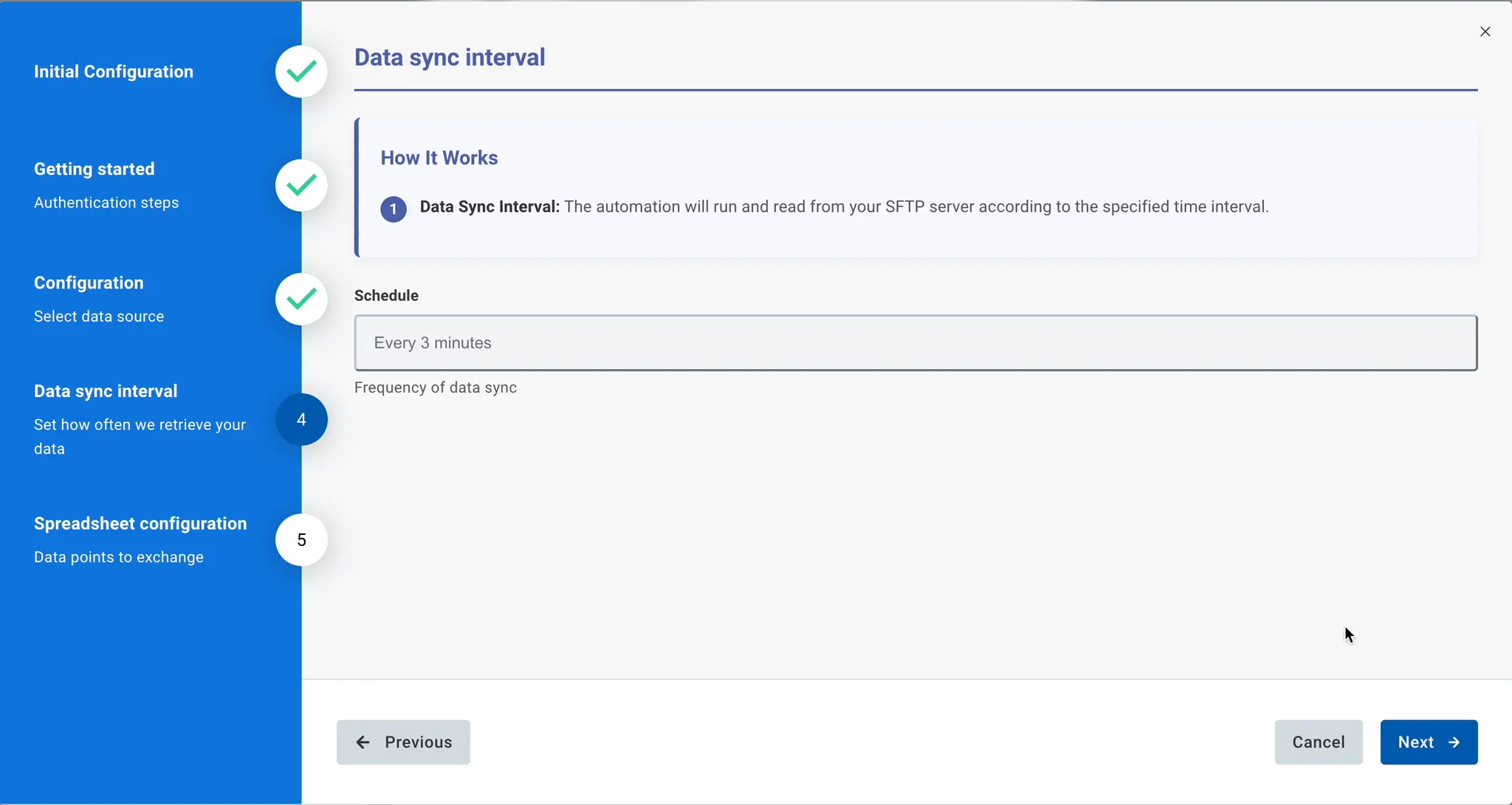Open Configuration step in sidebar
The height and width of the screenshot is (805, 1512).
click(89, 283)
